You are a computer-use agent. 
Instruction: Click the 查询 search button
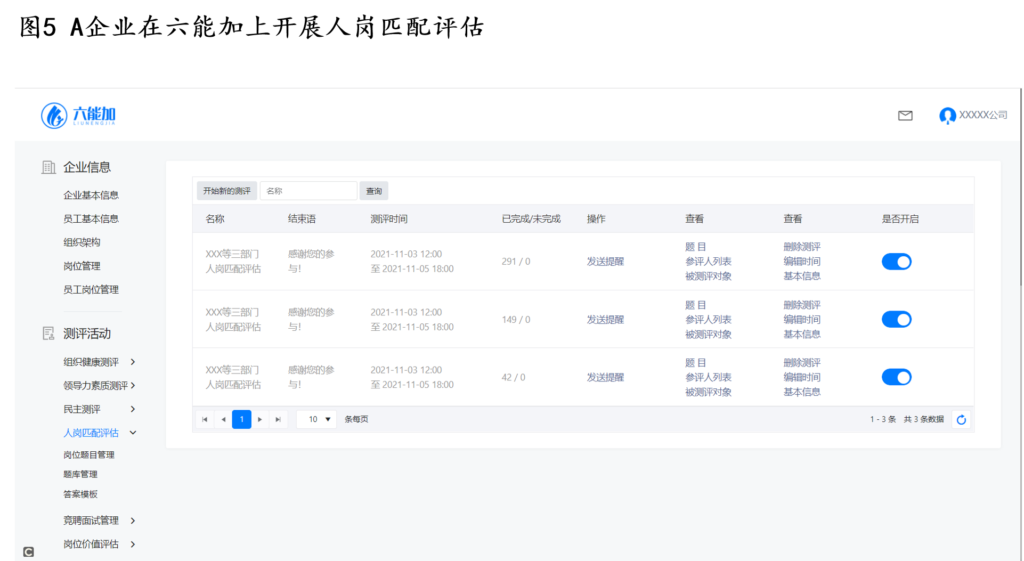(x=374, y=191)
